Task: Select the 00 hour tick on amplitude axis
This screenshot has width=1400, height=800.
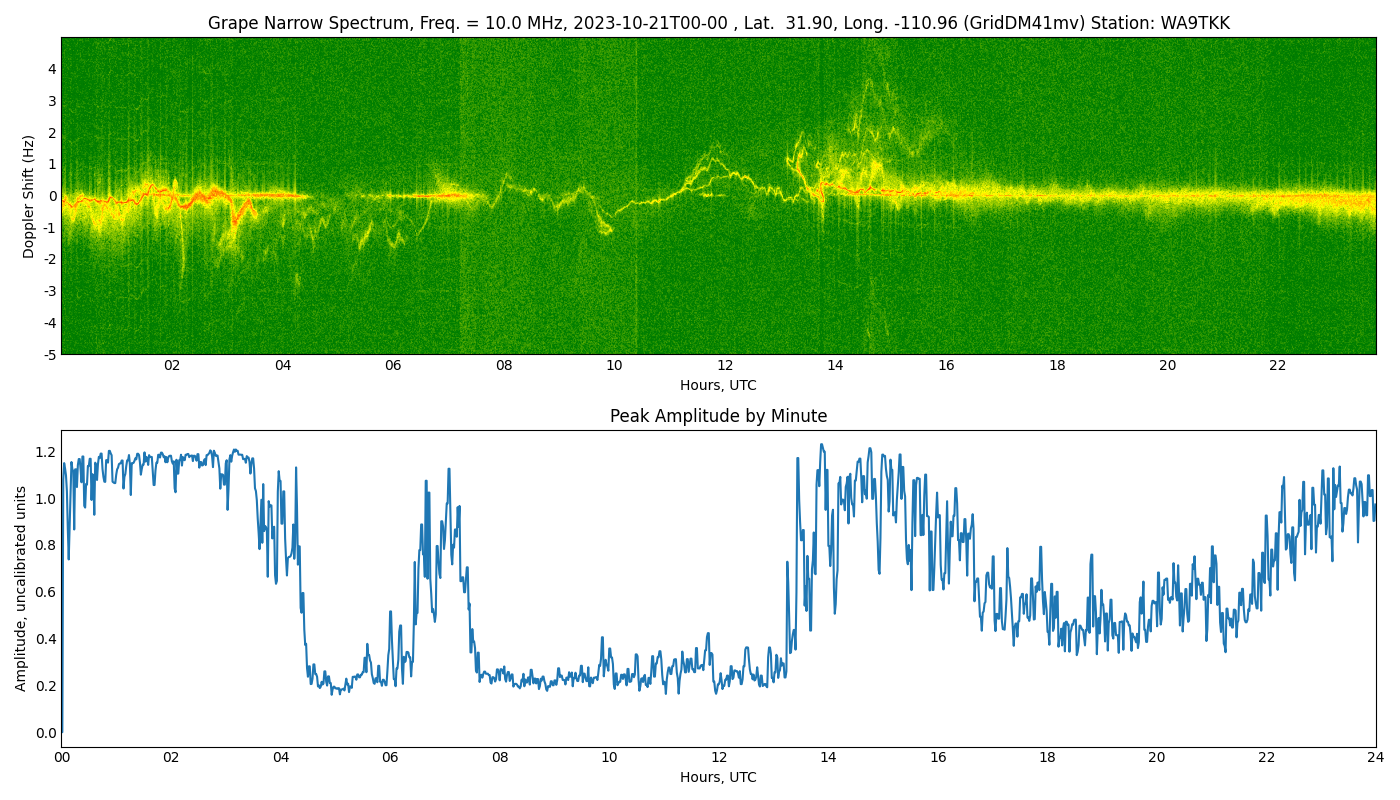Action: tap(62, 757)
